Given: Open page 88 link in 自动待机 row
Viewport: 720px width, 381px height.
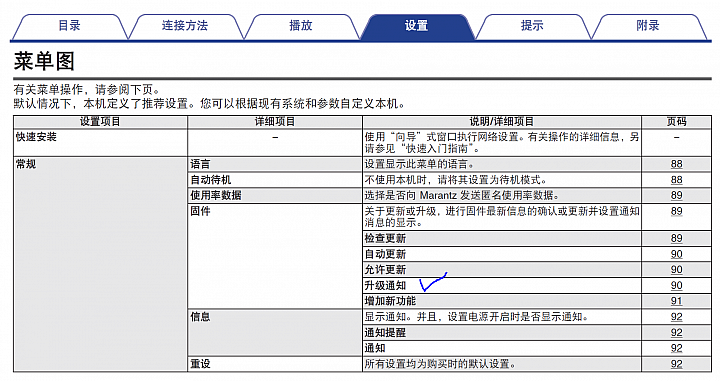Looking at the screenshot, I should tap(676, 180).
